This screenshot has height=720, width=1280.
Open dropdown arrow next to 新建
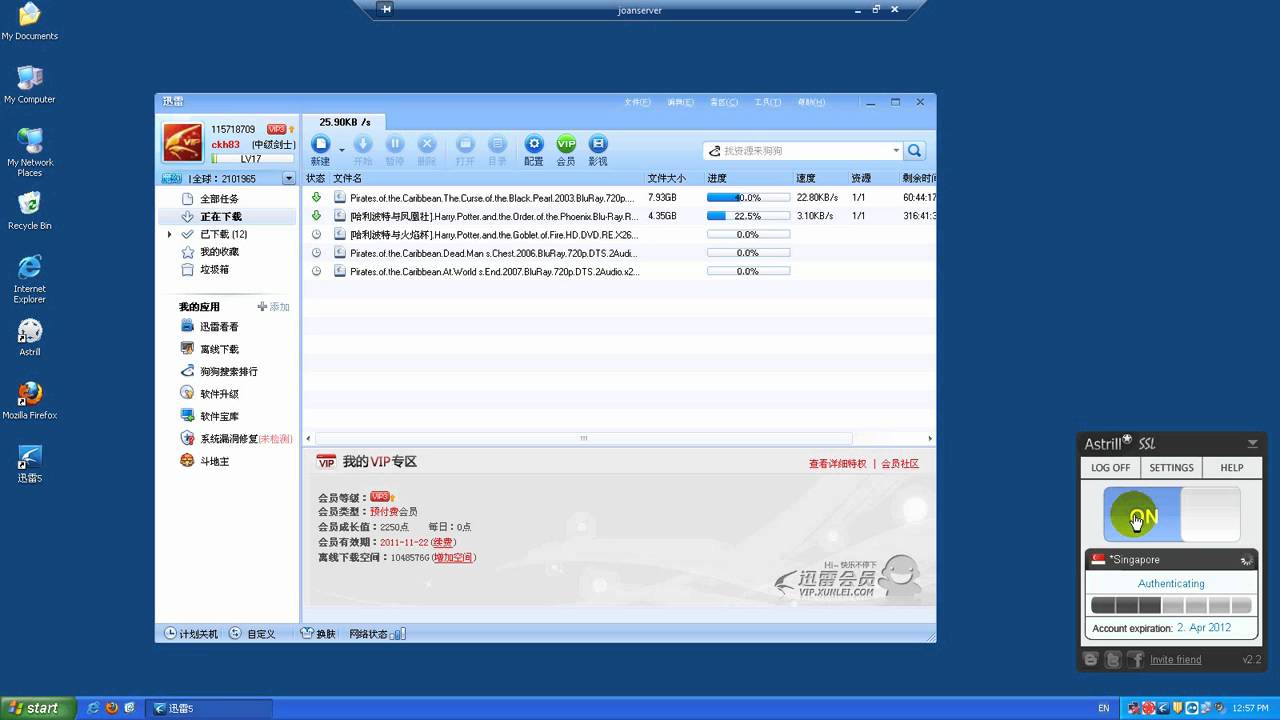342,150
